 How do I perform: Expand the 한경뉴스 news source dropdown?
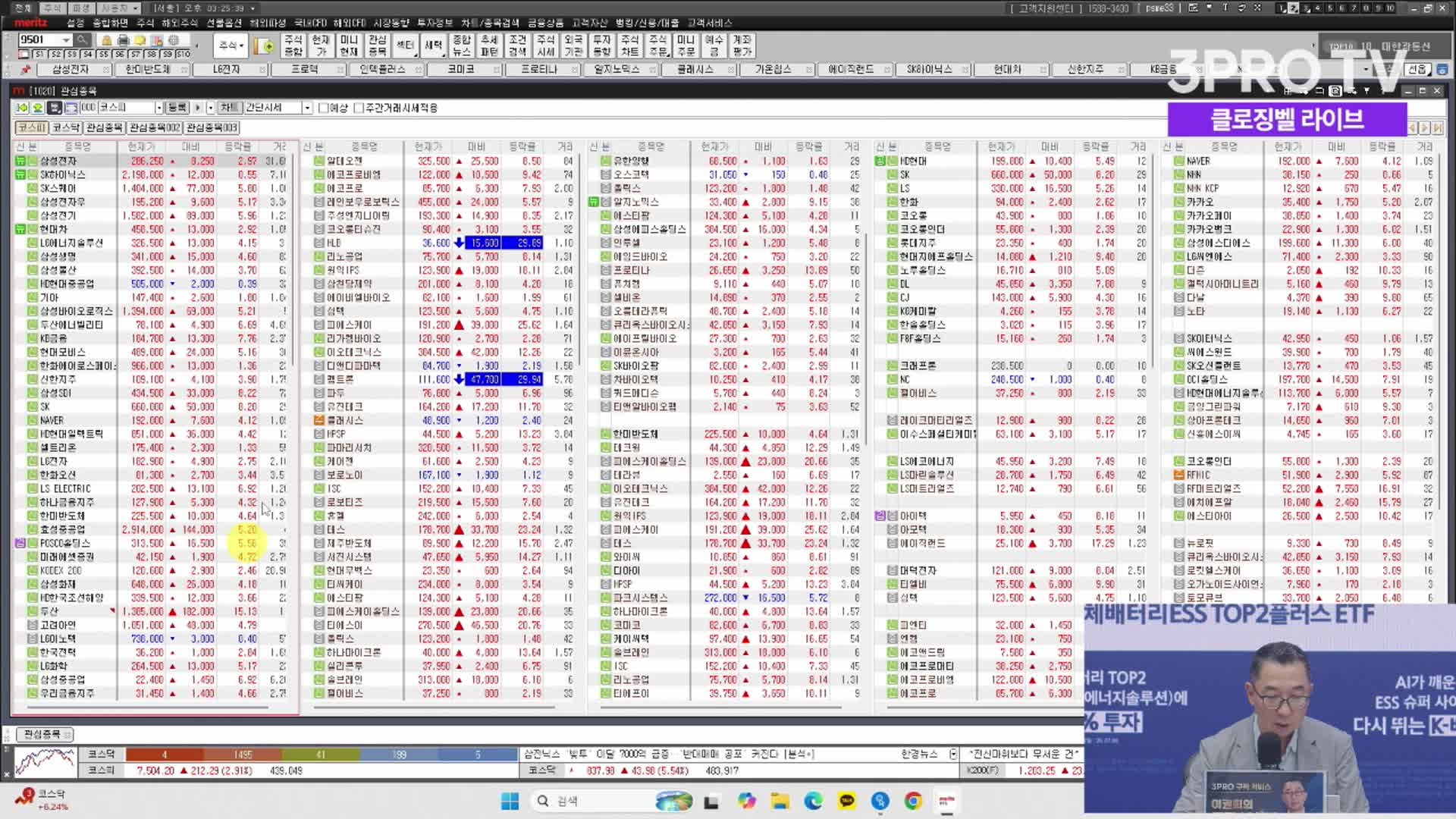coord(953,754)
